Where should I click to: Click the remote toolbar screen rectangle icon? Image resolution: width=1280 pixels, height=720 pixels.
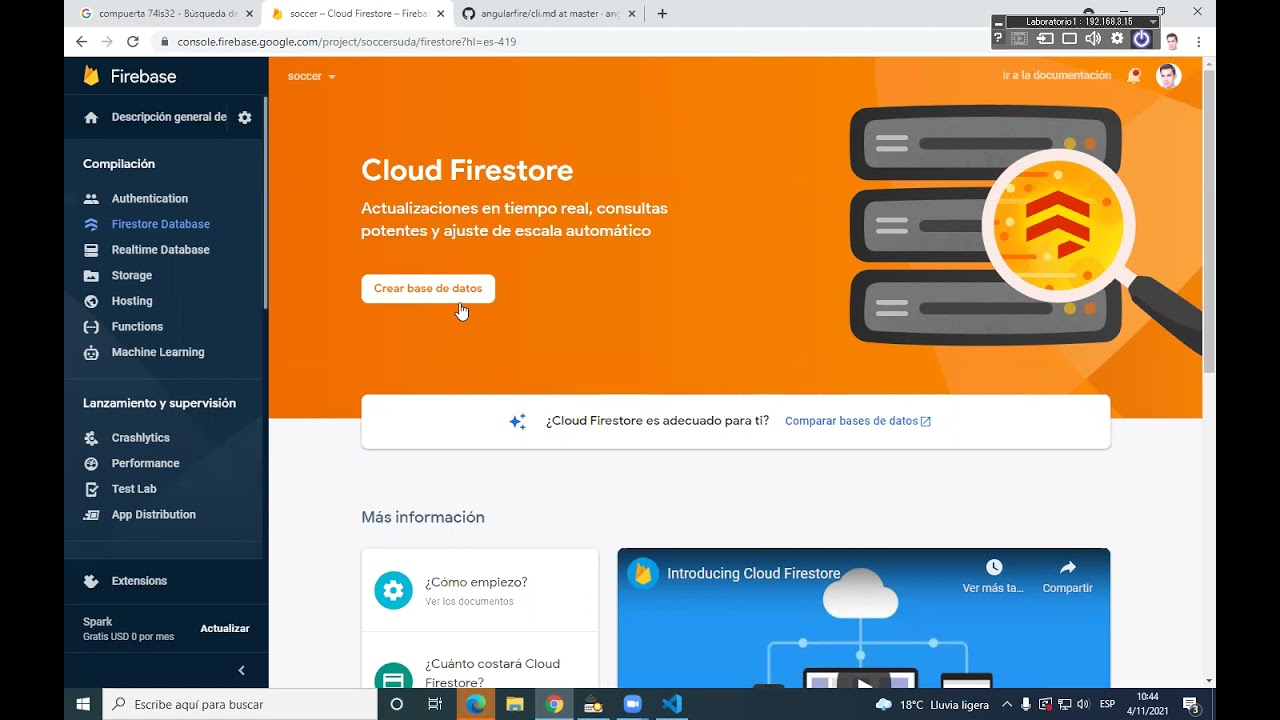1069,39
